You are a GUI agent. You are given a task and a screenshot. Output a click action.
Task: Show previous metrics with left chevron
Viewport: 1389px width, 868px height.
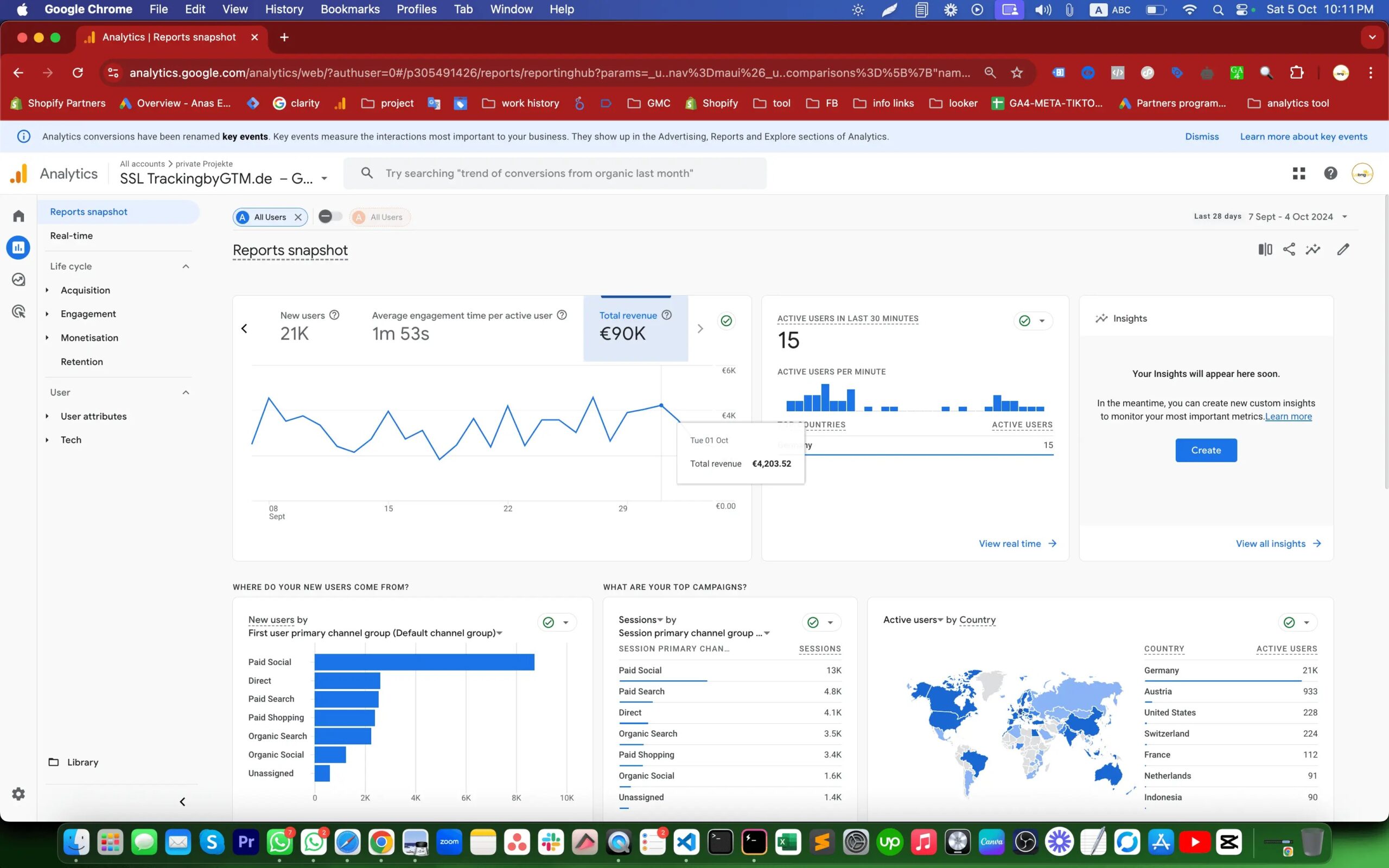(245, 328)
